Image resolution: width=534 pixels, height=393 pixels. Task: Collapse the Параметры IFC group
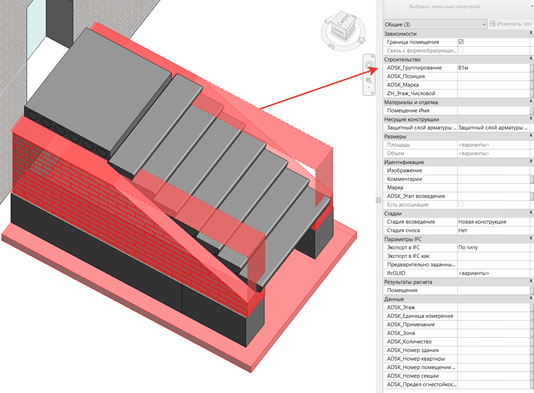(x=531, y=239)
